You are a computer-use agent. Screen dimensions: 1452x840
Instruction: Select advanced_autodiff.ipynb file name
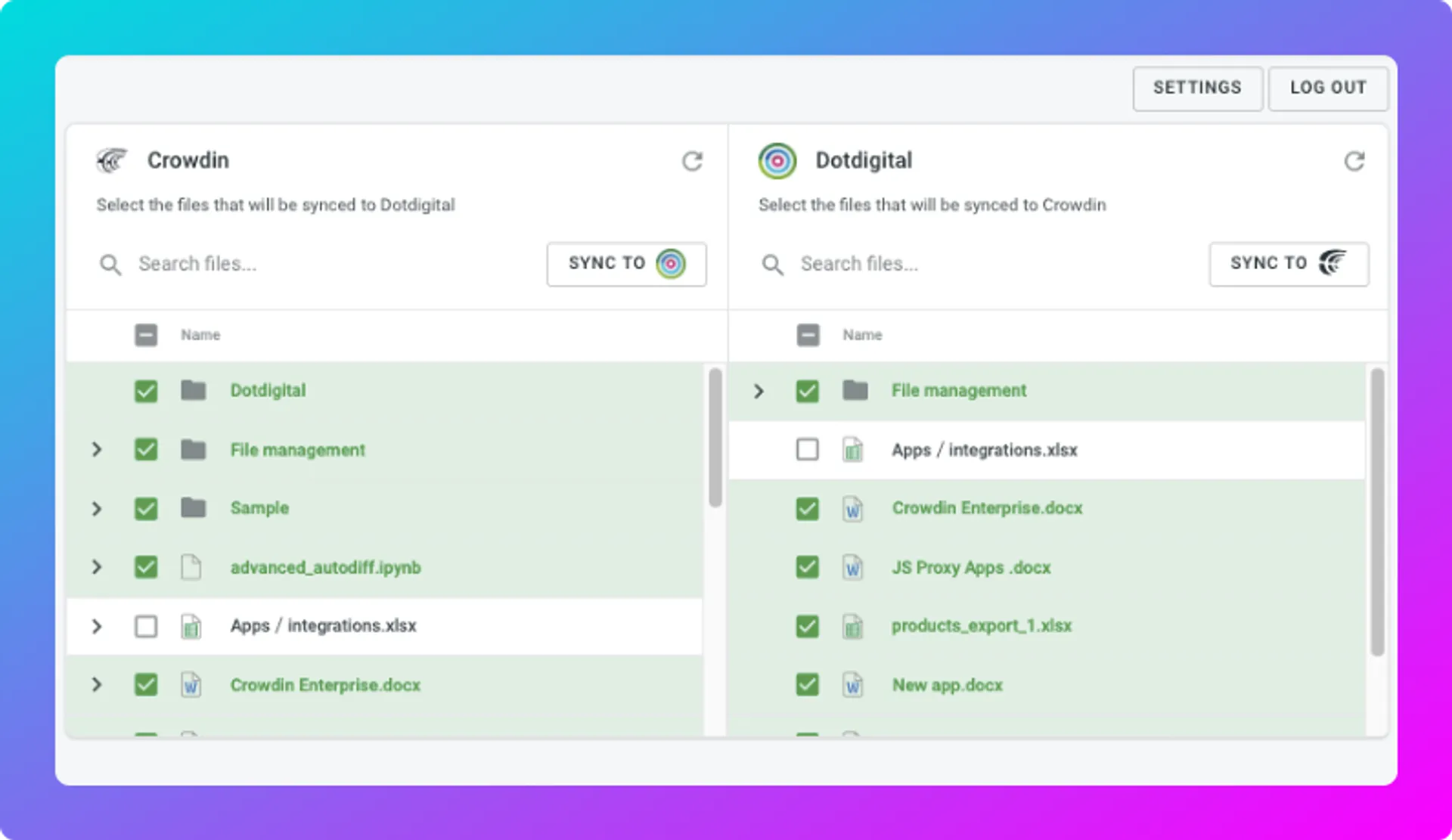325,567
